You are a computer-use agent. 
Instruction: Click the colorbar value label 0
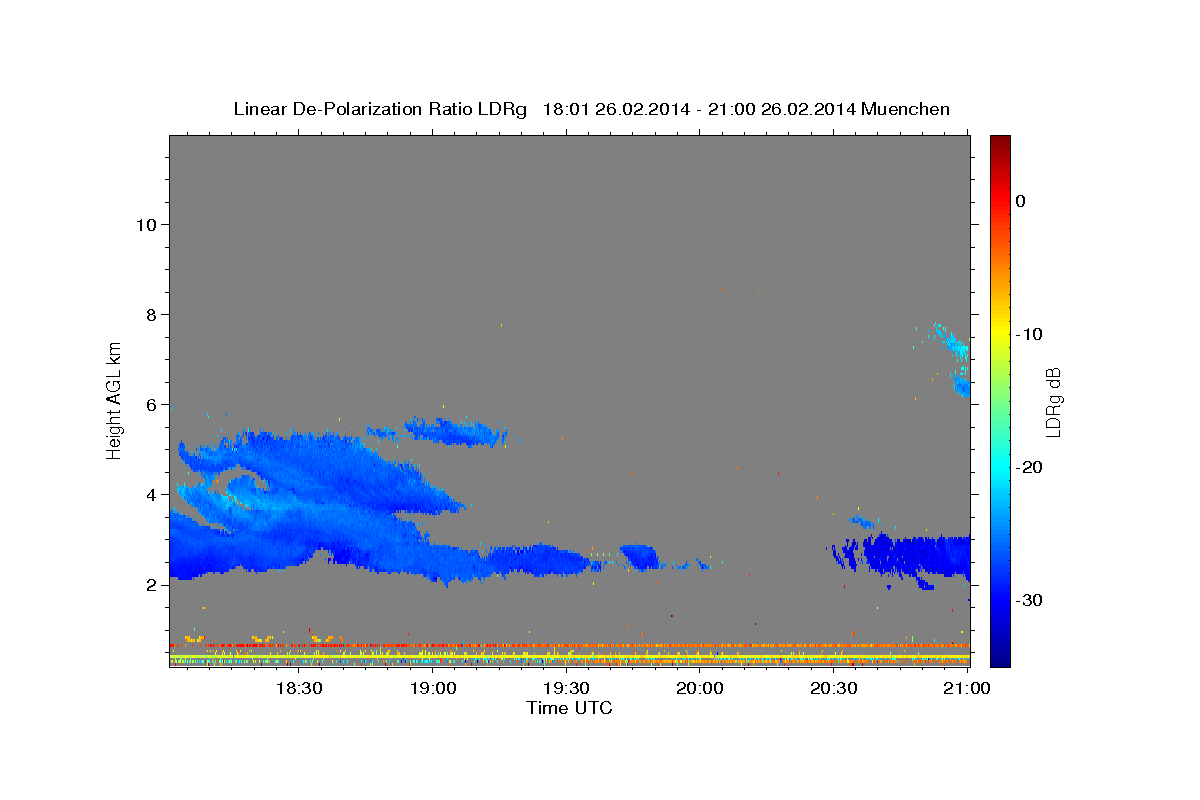coord(1021,201)
